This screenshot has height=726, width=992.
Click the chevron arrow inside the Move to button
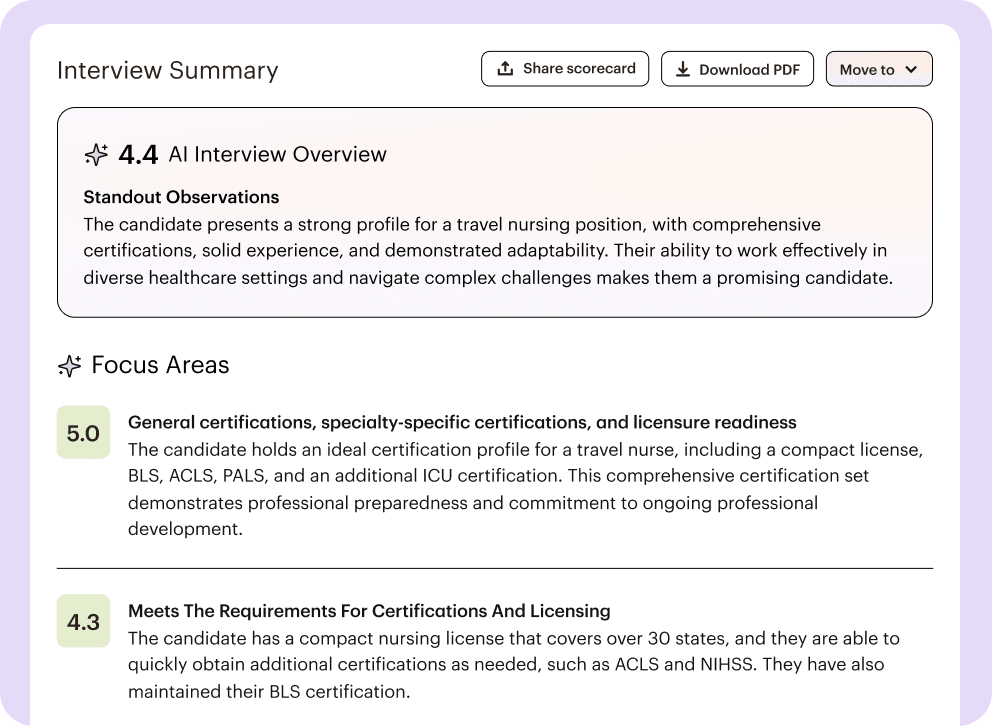[911, 70]
